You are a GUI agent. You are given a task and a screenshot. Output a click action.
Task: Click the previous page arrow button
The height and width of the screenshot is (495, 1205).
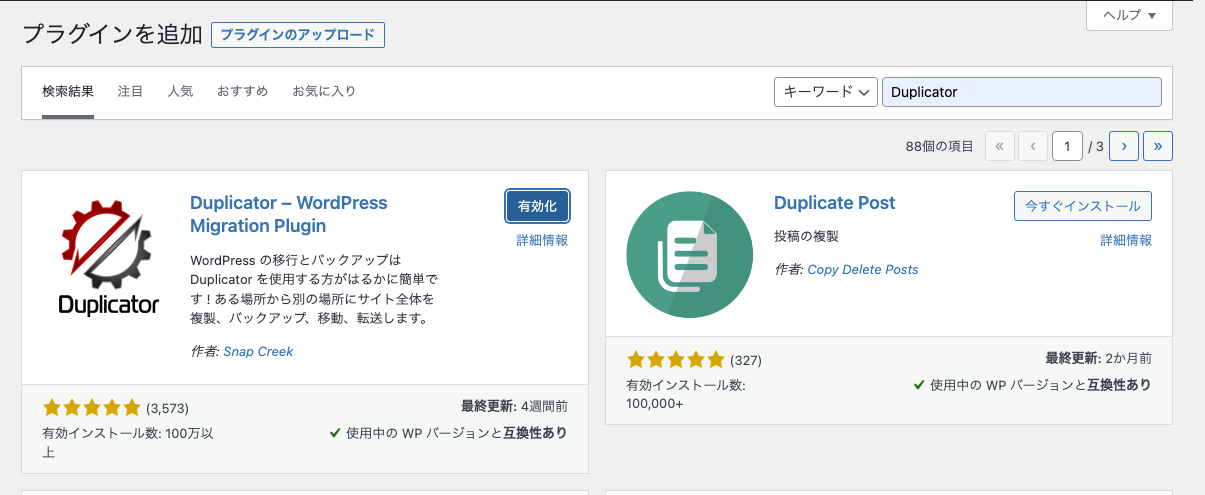coord(1032,146)
